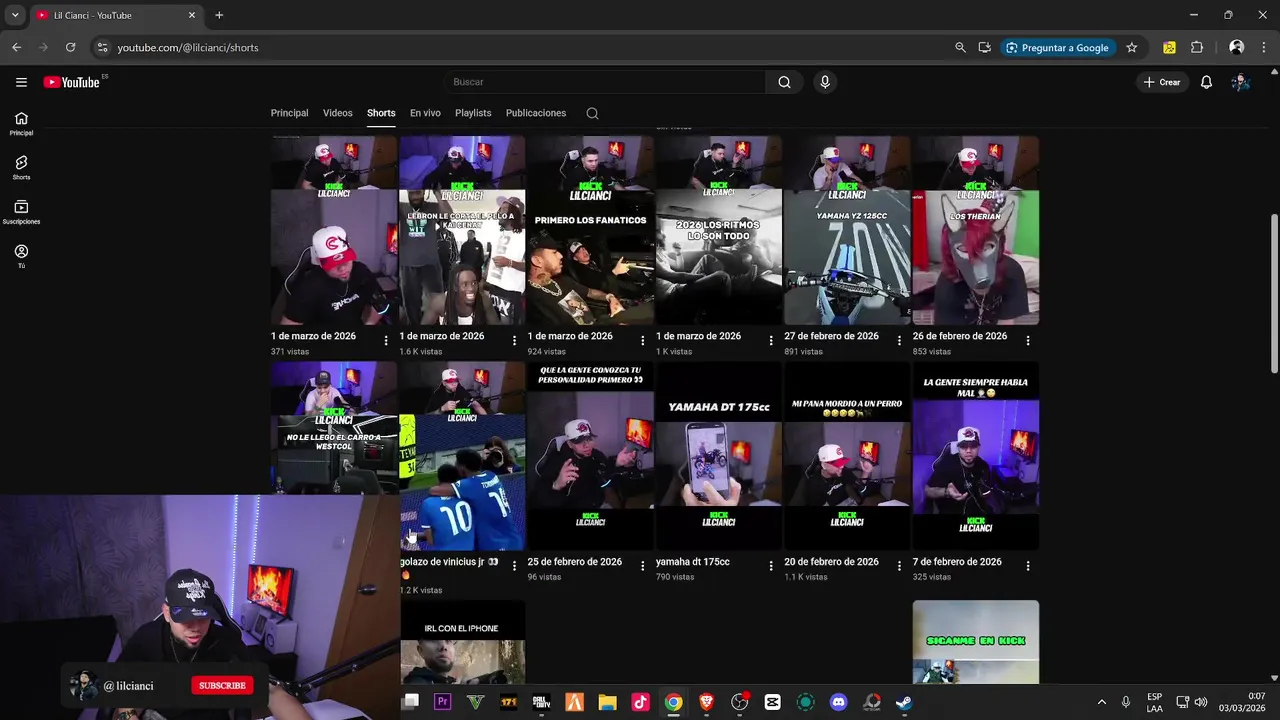1280x720 pixels.
Task: Open a new browser tab with plus
Action: pyautogui.click(x=219, y=15)
